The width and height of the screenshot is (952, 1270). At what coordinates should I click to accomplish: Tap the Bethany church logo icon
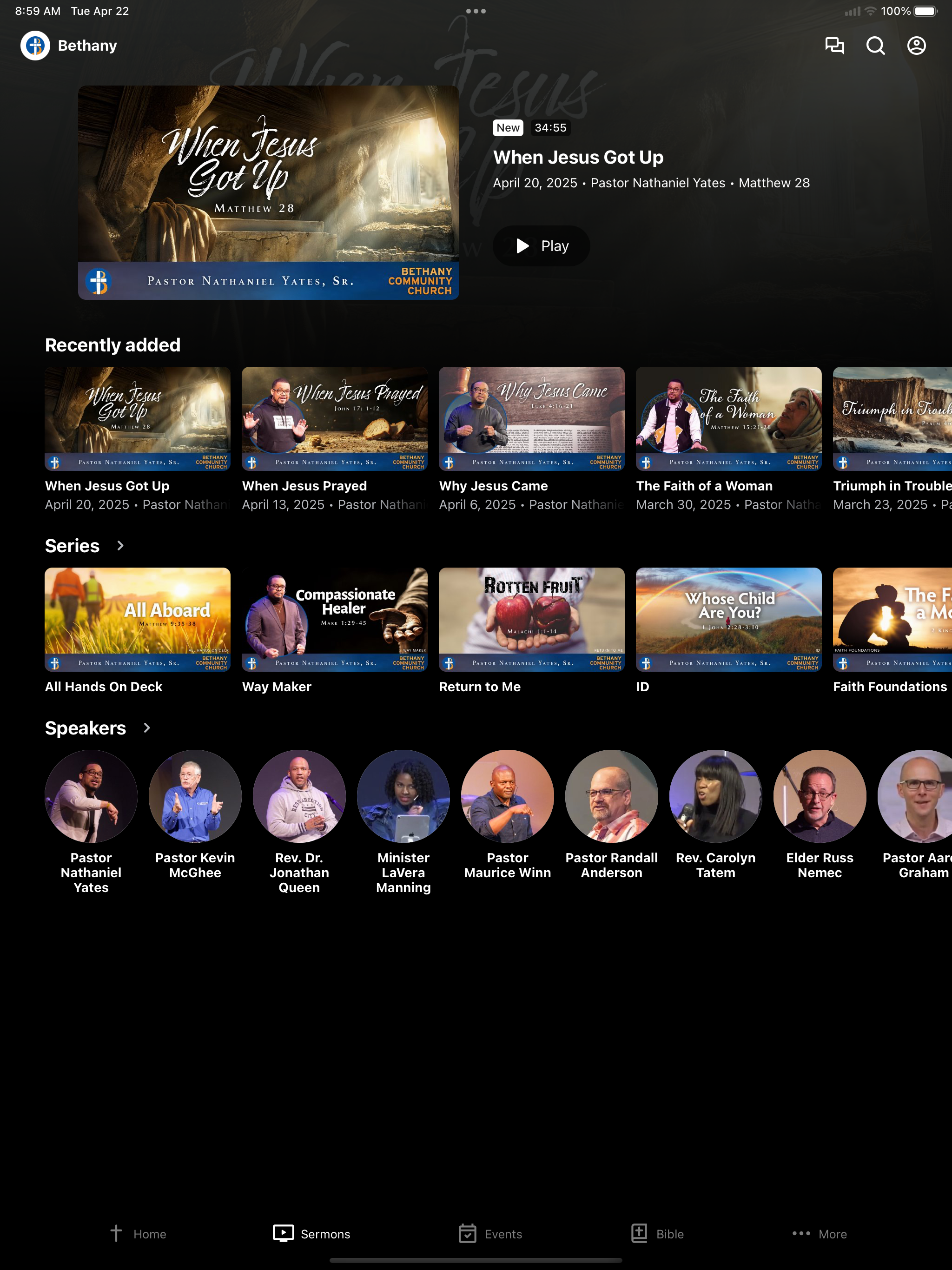[35, 46]
